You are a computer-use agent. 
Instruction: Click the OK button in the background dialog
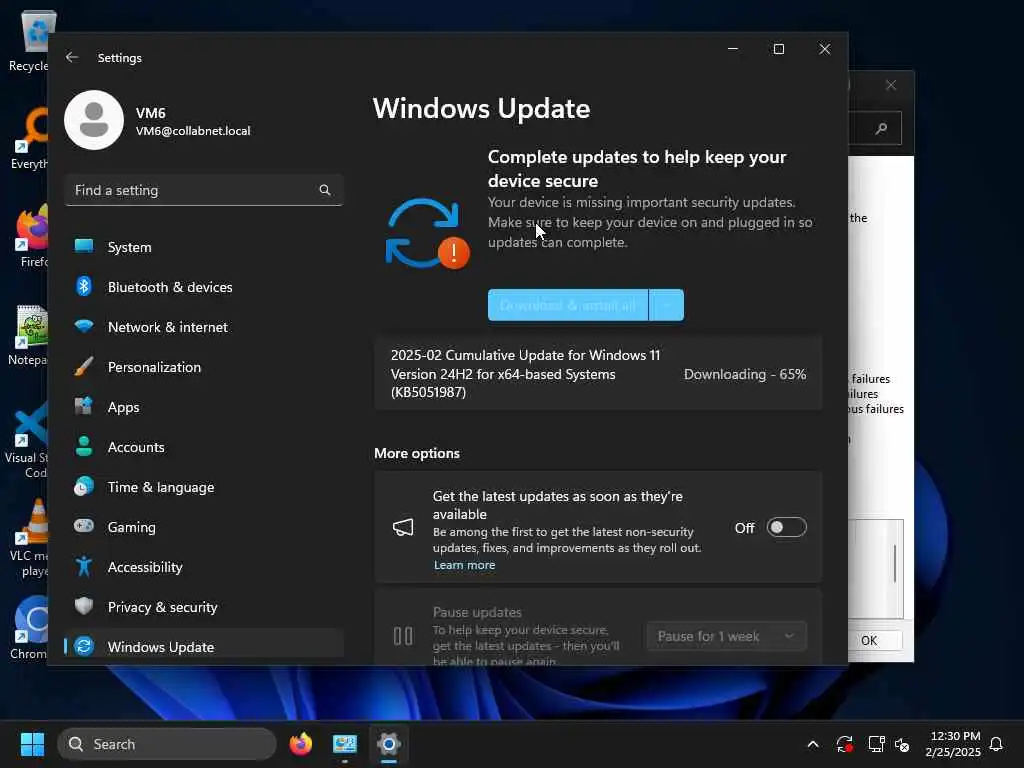click(x=875, y=640)
